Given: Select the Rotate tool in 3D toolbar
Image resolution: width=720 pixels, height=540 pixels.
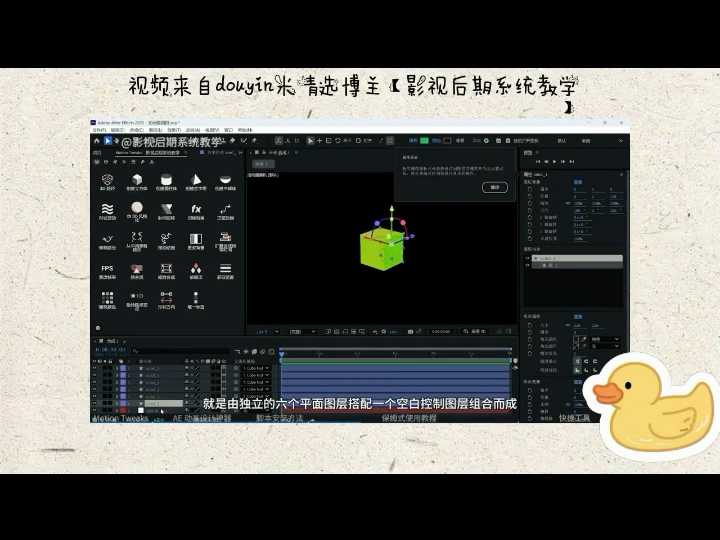Looking at the screenshot, I should (338, 141).
